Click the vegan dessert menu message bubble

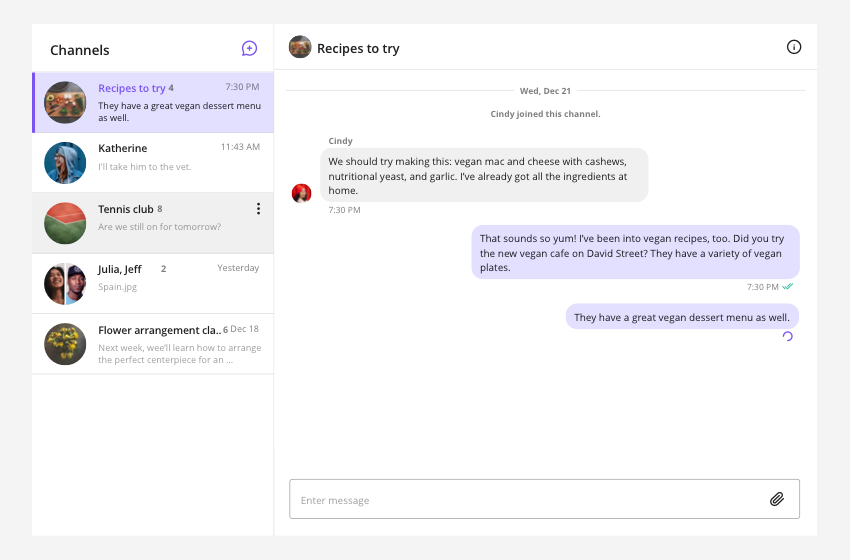682,317
